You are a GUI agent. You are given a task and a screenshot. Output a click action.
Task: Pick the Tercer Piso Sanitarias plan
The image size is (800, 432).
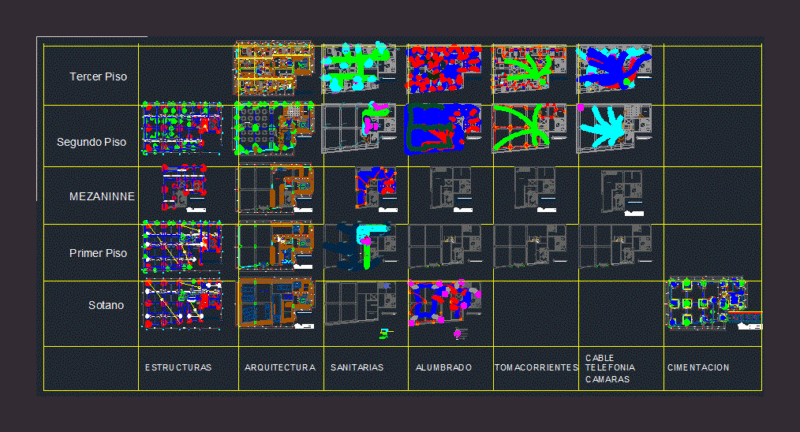(x=359, y=68)
